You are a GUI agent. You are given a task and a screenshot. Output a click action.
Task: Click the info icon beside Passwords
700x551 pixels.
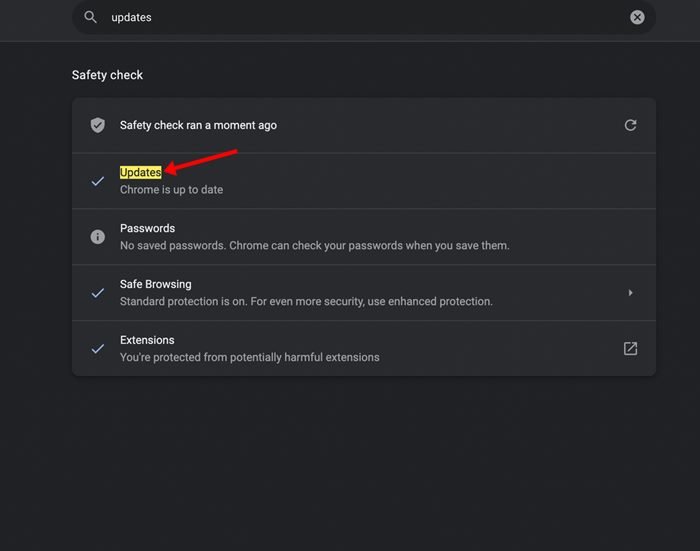pyautogui.click(x=98, y=237)
